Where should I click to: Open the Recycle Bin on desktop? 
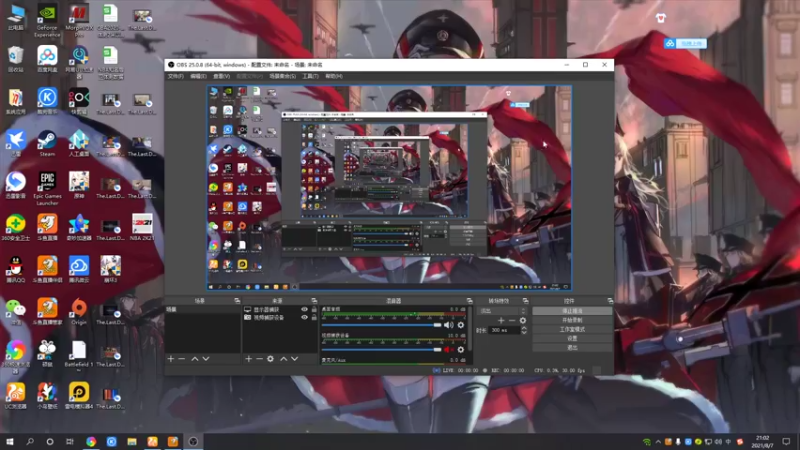[16, 59]
